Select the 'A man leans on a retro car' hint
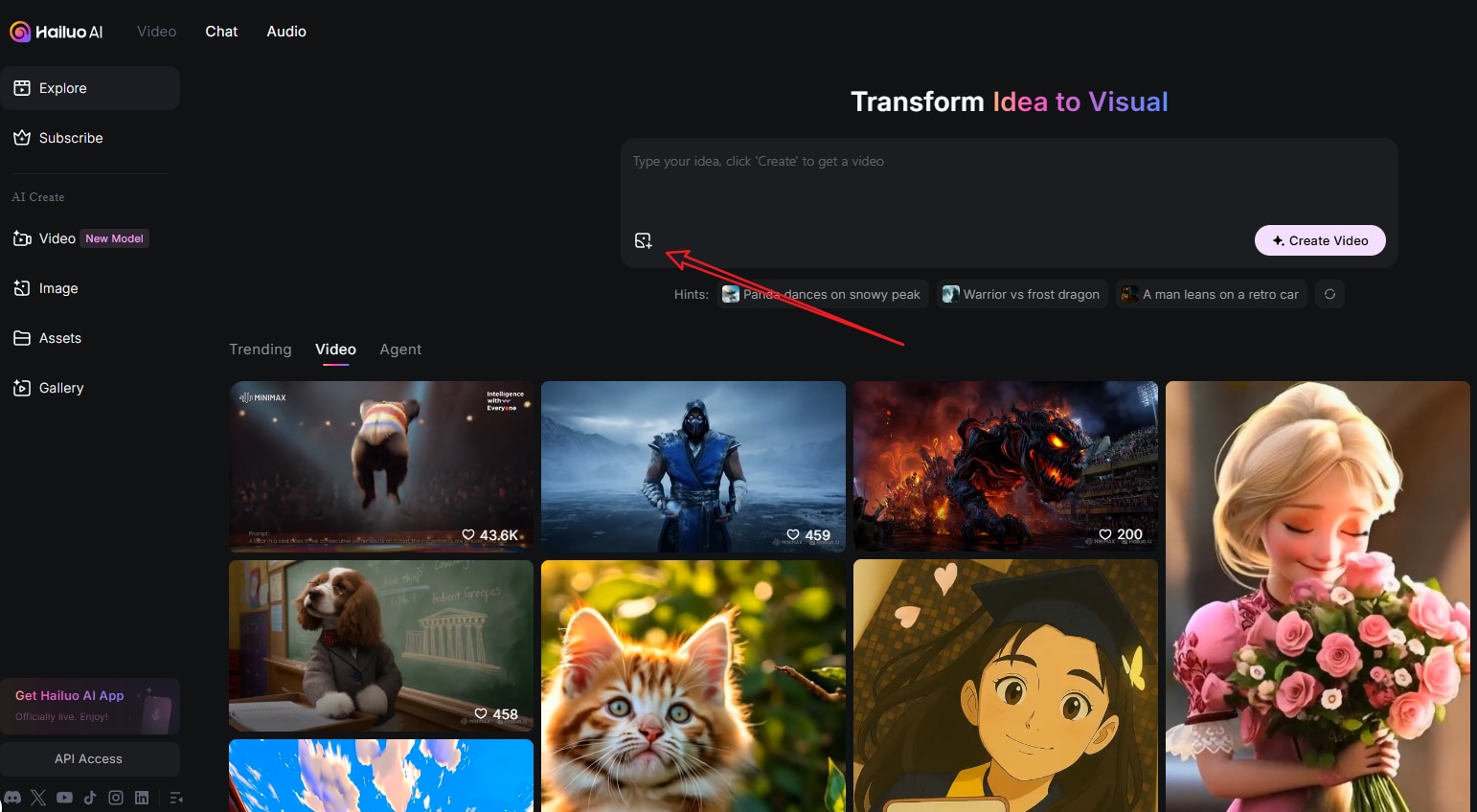Image resolution: width=1477 pixels, height=812 pixels. 1211,294
